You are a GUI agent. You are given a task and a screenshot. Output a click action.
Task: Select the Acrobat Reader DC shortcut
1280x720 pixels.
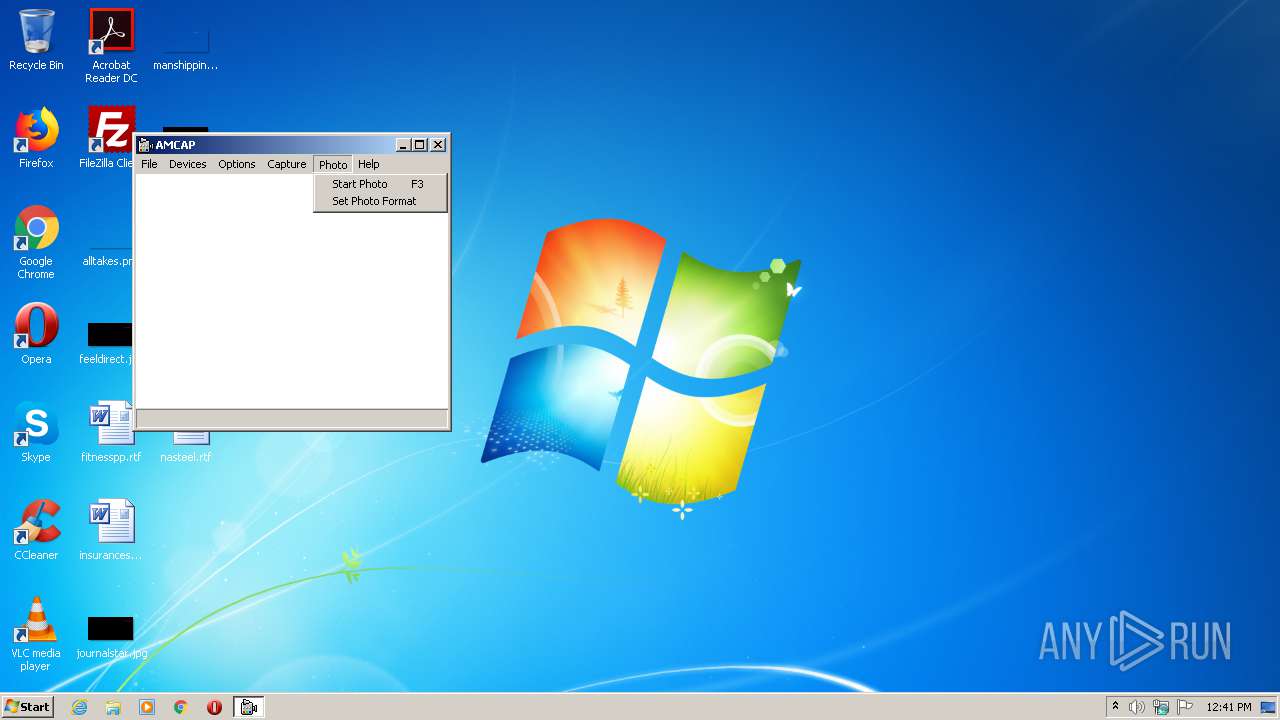111,46
